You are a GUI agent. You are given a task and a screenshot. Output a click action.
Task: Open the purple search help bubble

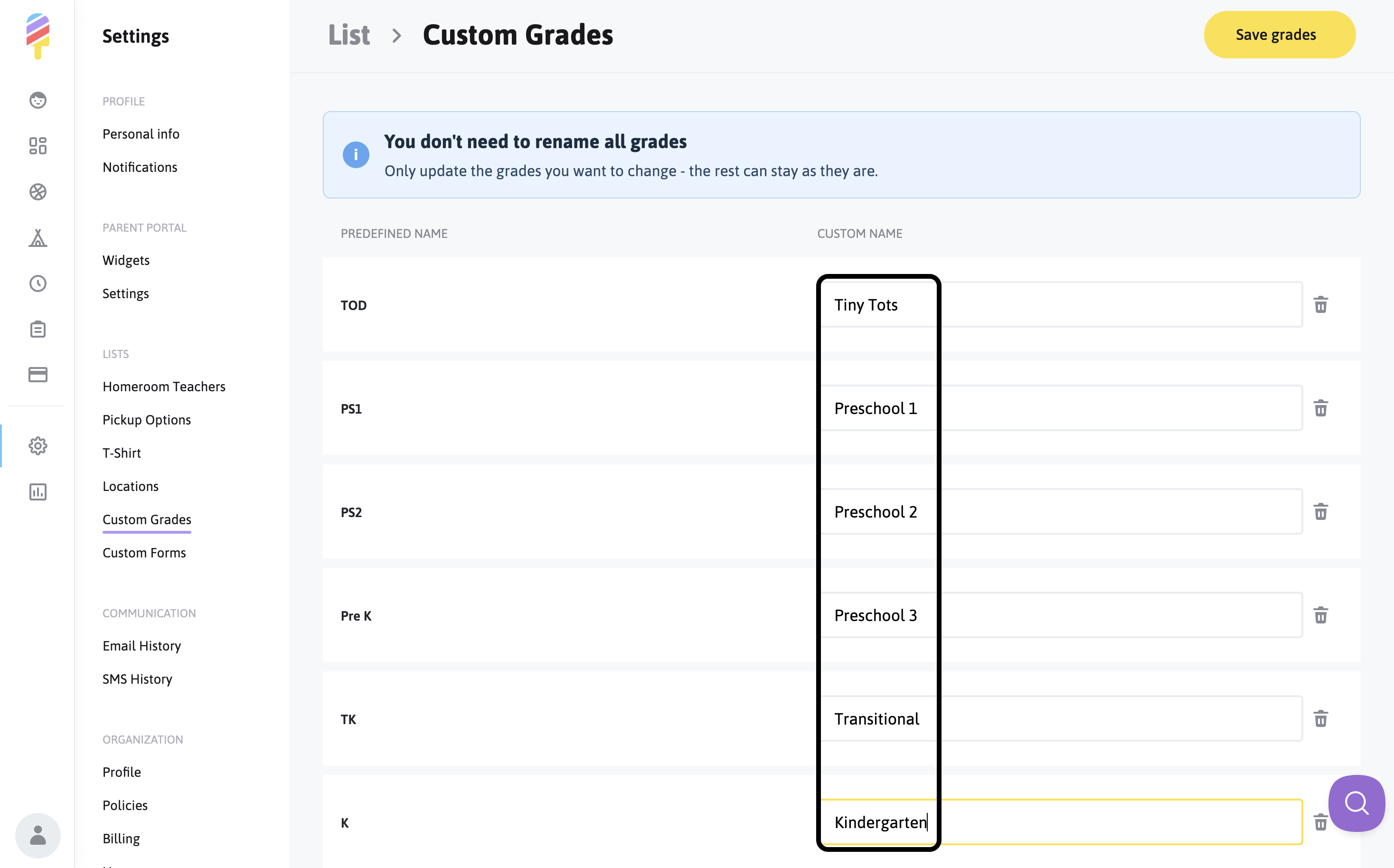pyautogui.click(x=1356, y=802)
